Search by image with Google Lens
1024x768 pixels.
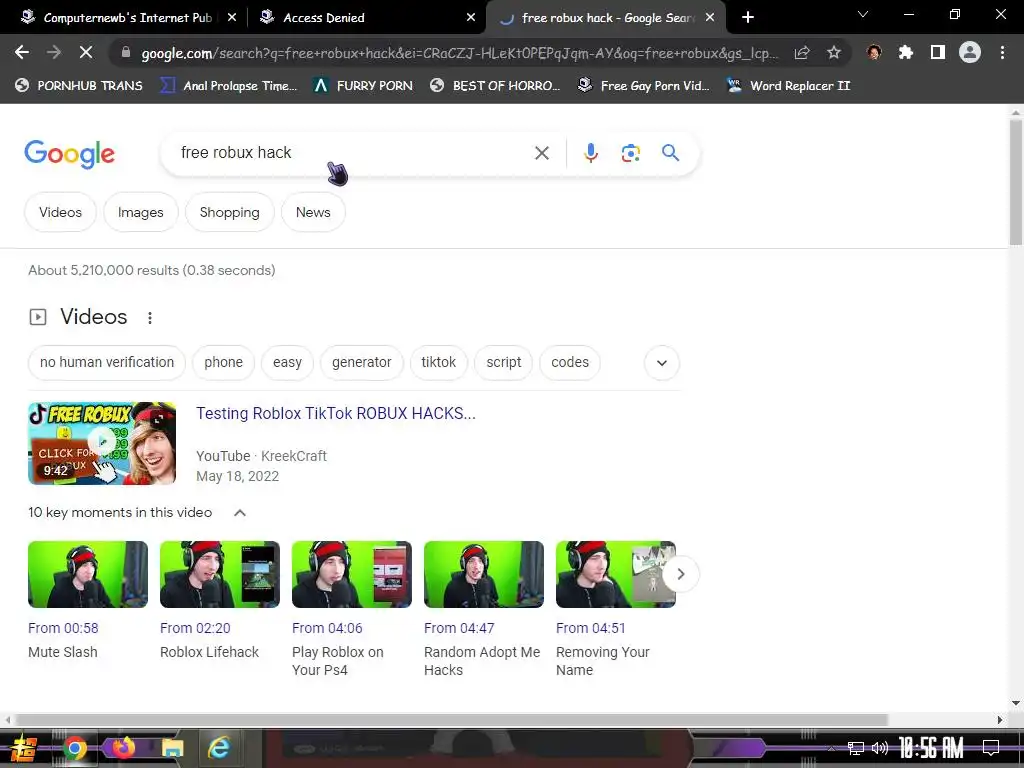pos(630,153)
